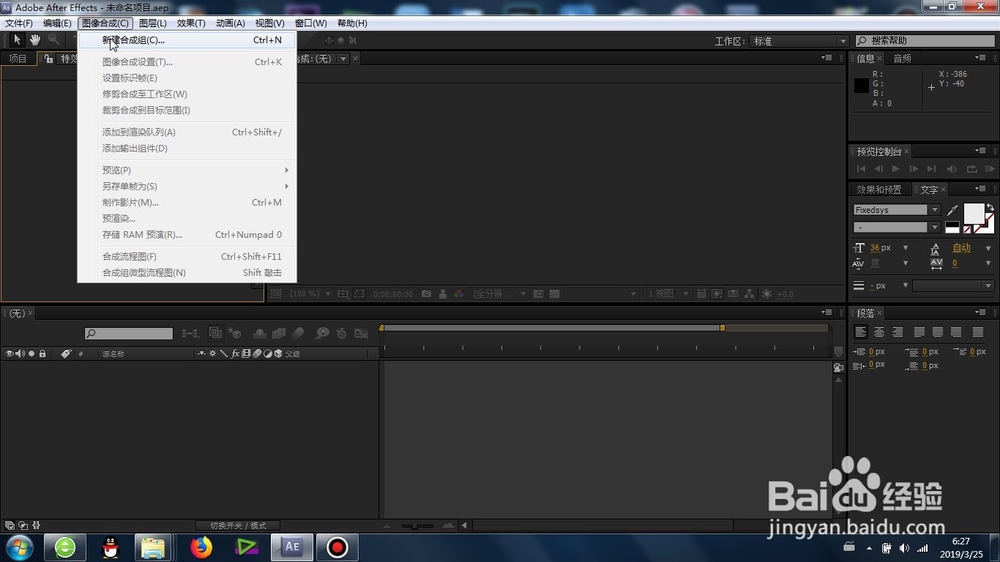Click the eyedropper in the text panel
This screenshot has height=562, width=1000.
pos(952,210)
